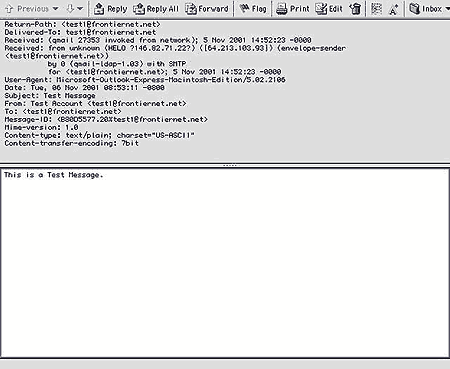This screenshot has width=450, height=369.
Task: Open the dropdown arrow beside Previous
Action: [55, 9]
